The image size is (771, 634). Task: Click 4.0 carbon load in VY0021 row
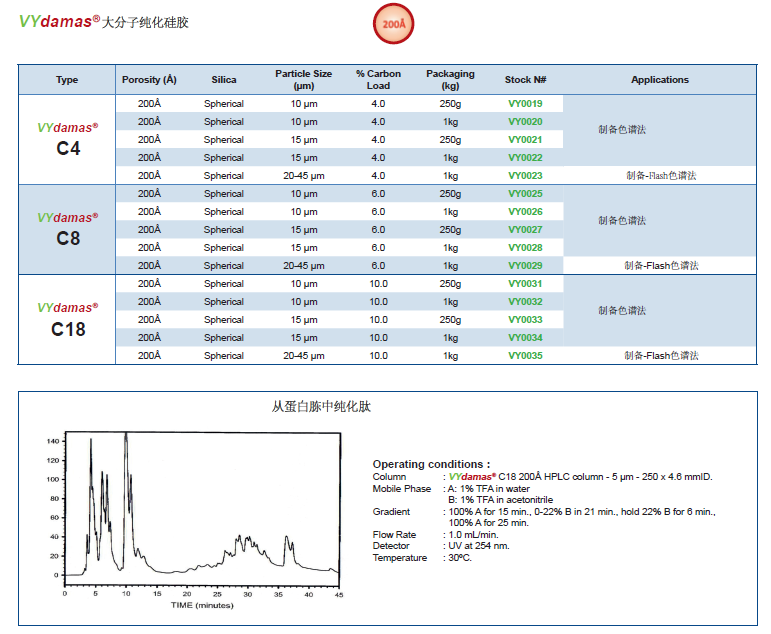pyautogui.click(x=378, y=140)
